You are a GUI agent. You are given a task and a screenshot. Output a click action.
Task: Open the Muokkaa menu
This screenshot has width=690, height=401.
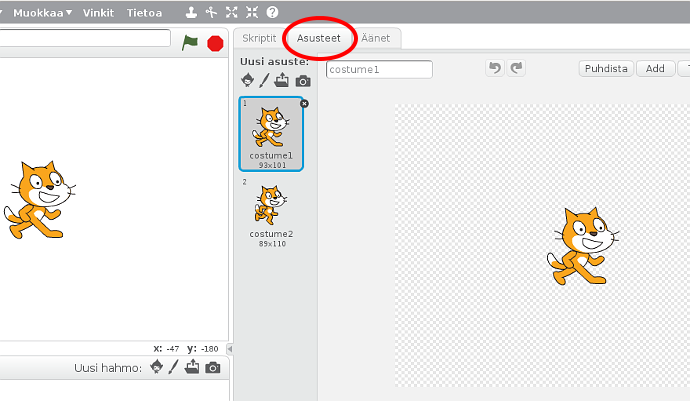tap(42, 13)
